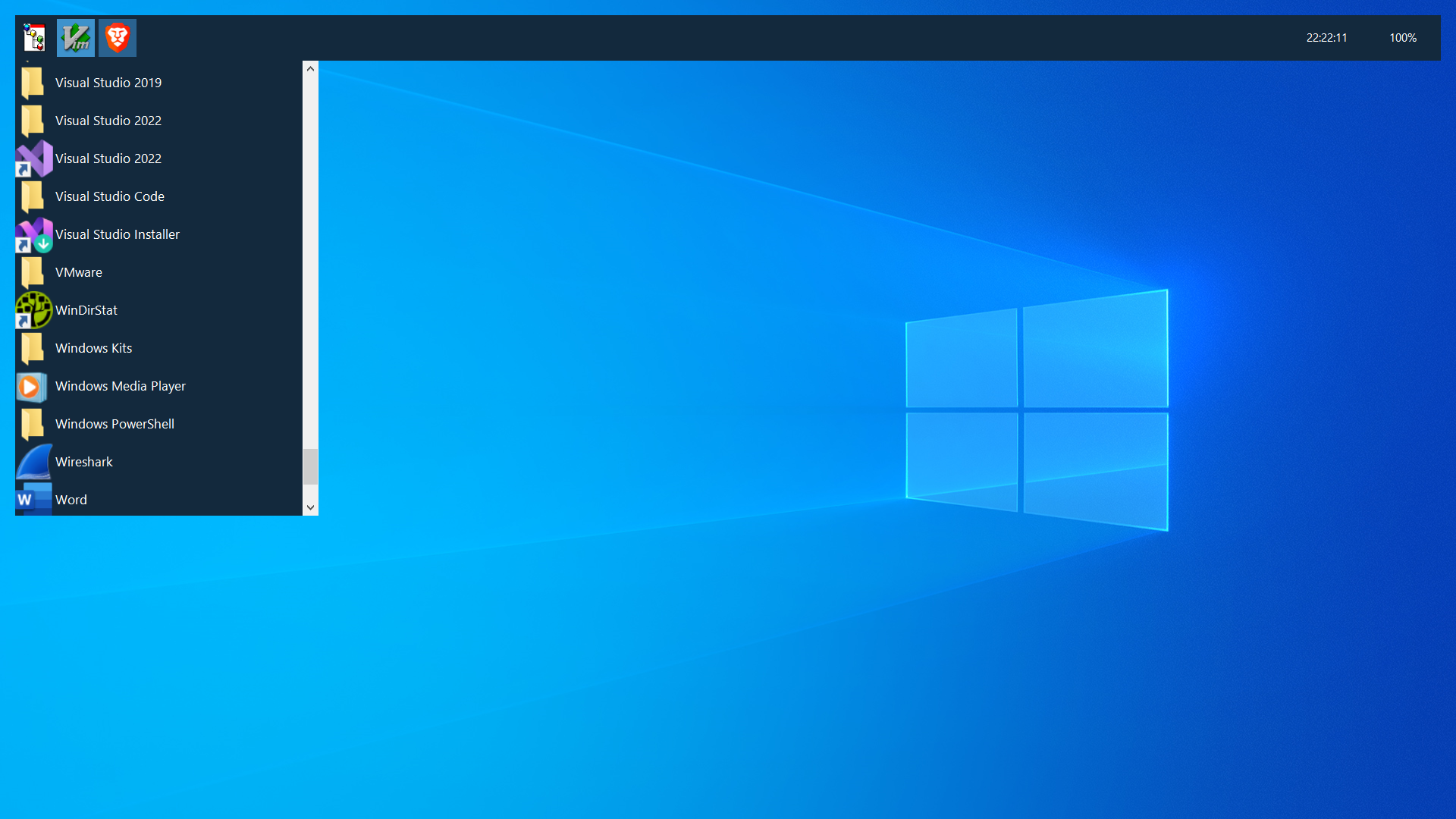
Task: Click the 100% battery indicator
Action: point(1402,38)
